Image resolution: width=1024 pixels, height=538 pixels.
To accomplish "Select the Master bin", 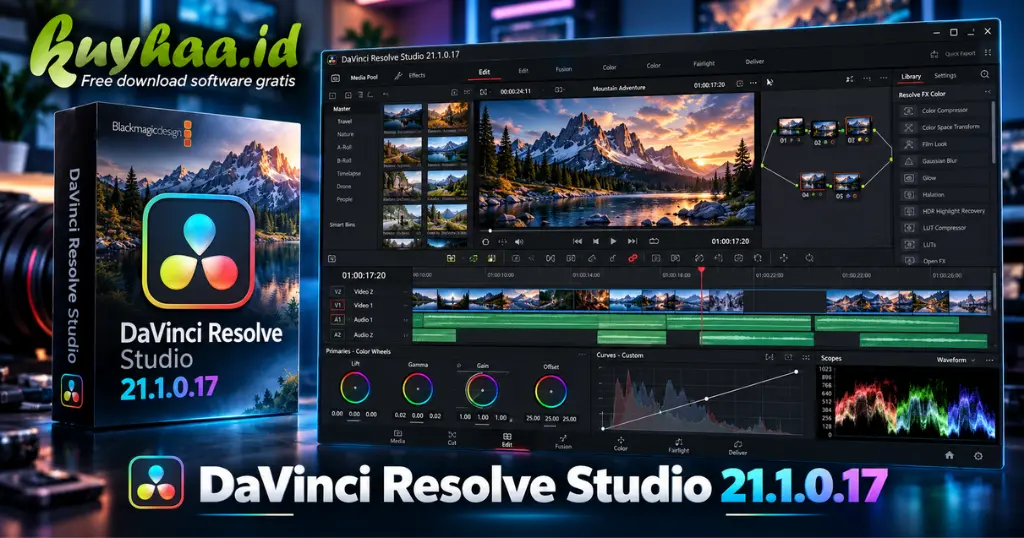I will (x=342, y=109).
